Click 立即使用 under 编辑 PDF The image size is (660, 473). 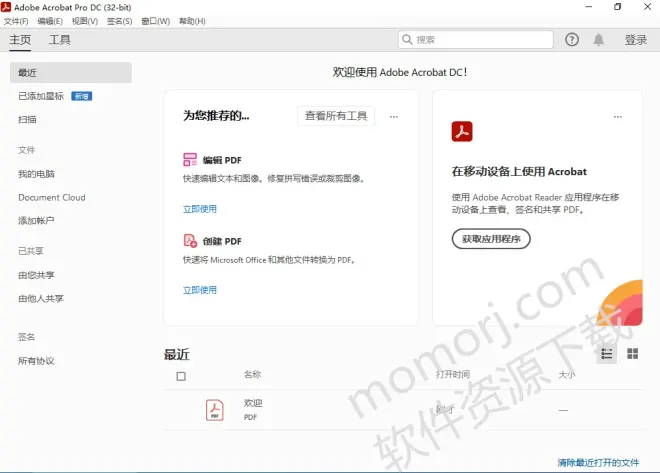200,209
